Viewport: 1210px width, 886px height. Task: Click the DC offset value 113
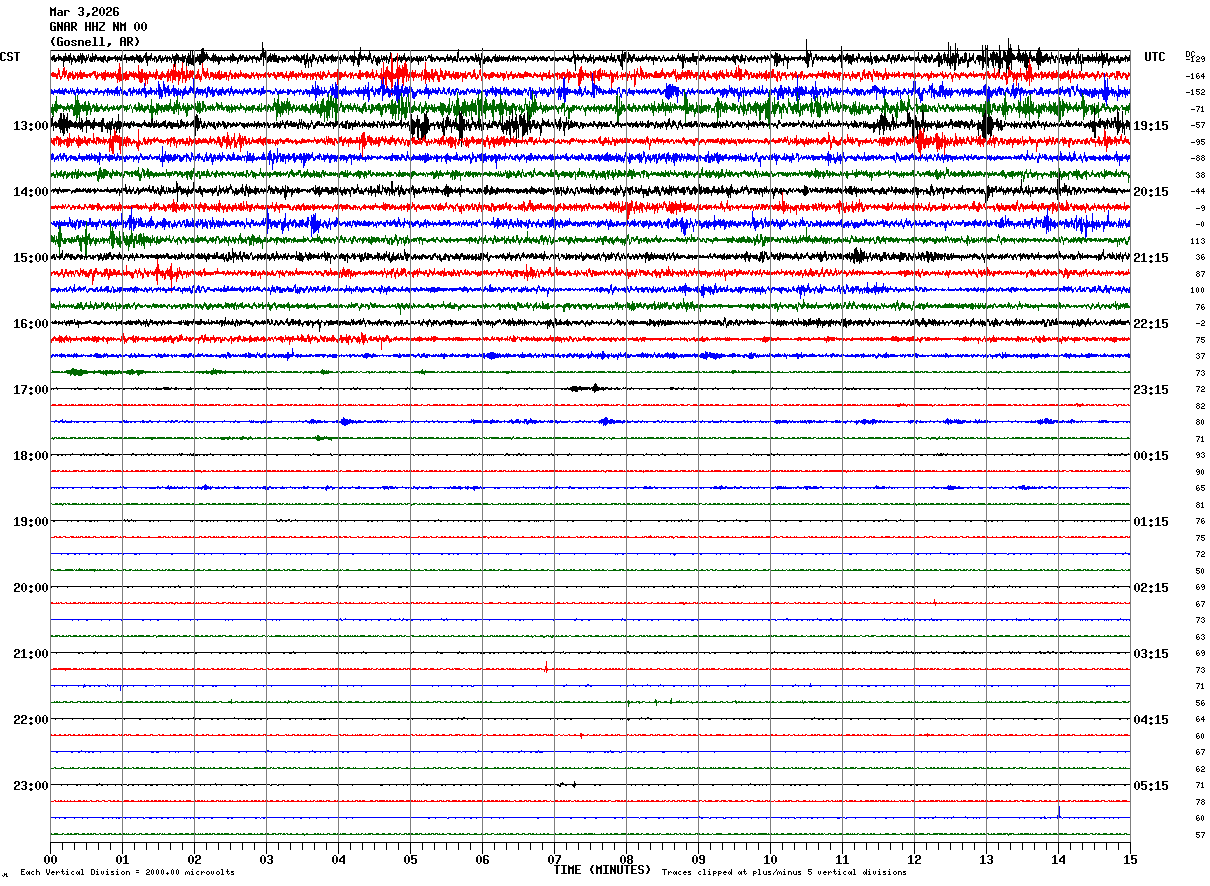coord(1198,241)
